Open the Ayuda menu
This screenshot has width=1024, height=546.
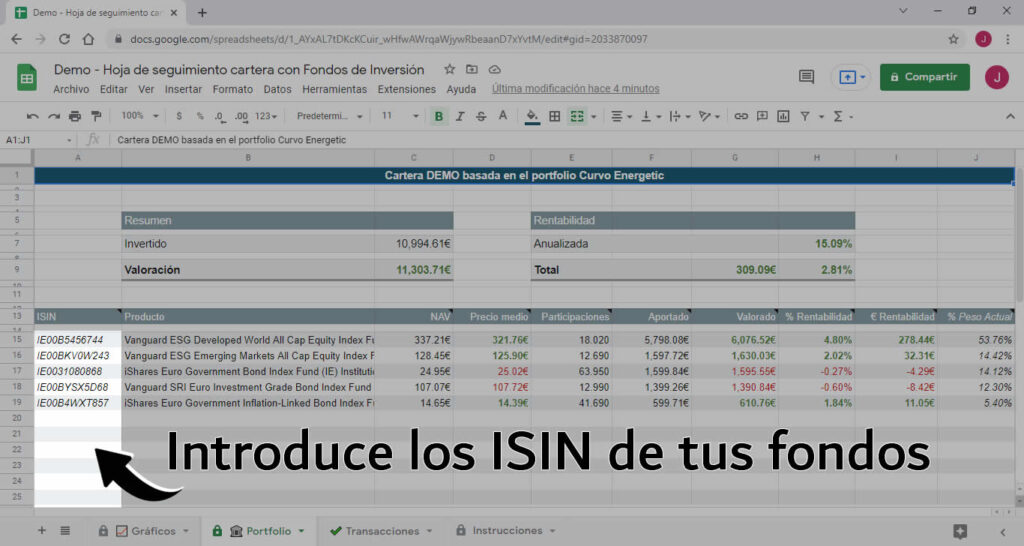(x=461, y=89)
